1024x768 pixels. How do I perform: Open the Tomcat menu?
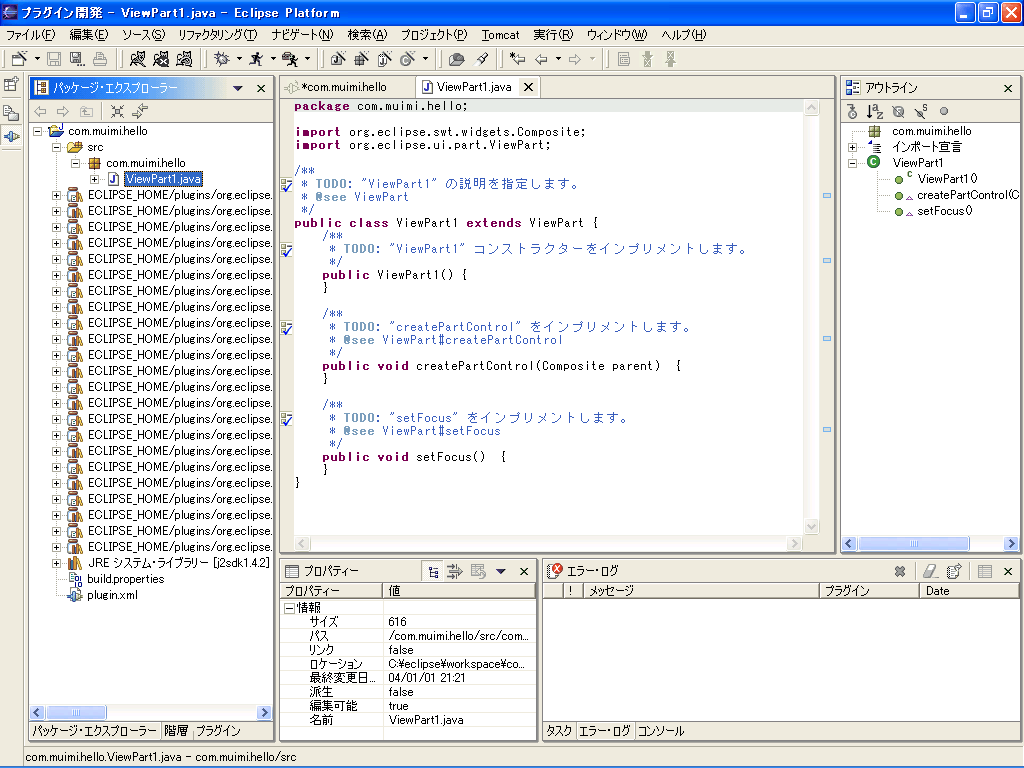(x=500, y=35)
